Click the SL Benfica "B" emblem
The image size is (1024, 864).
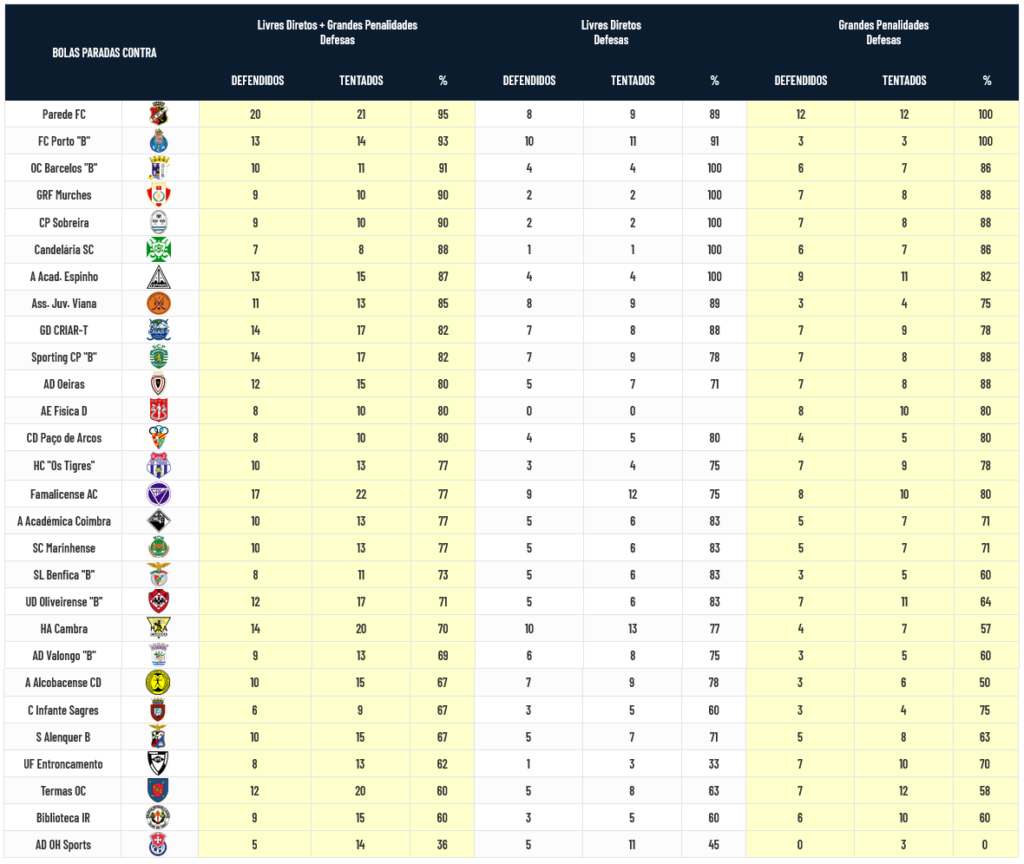coord(158,574)
